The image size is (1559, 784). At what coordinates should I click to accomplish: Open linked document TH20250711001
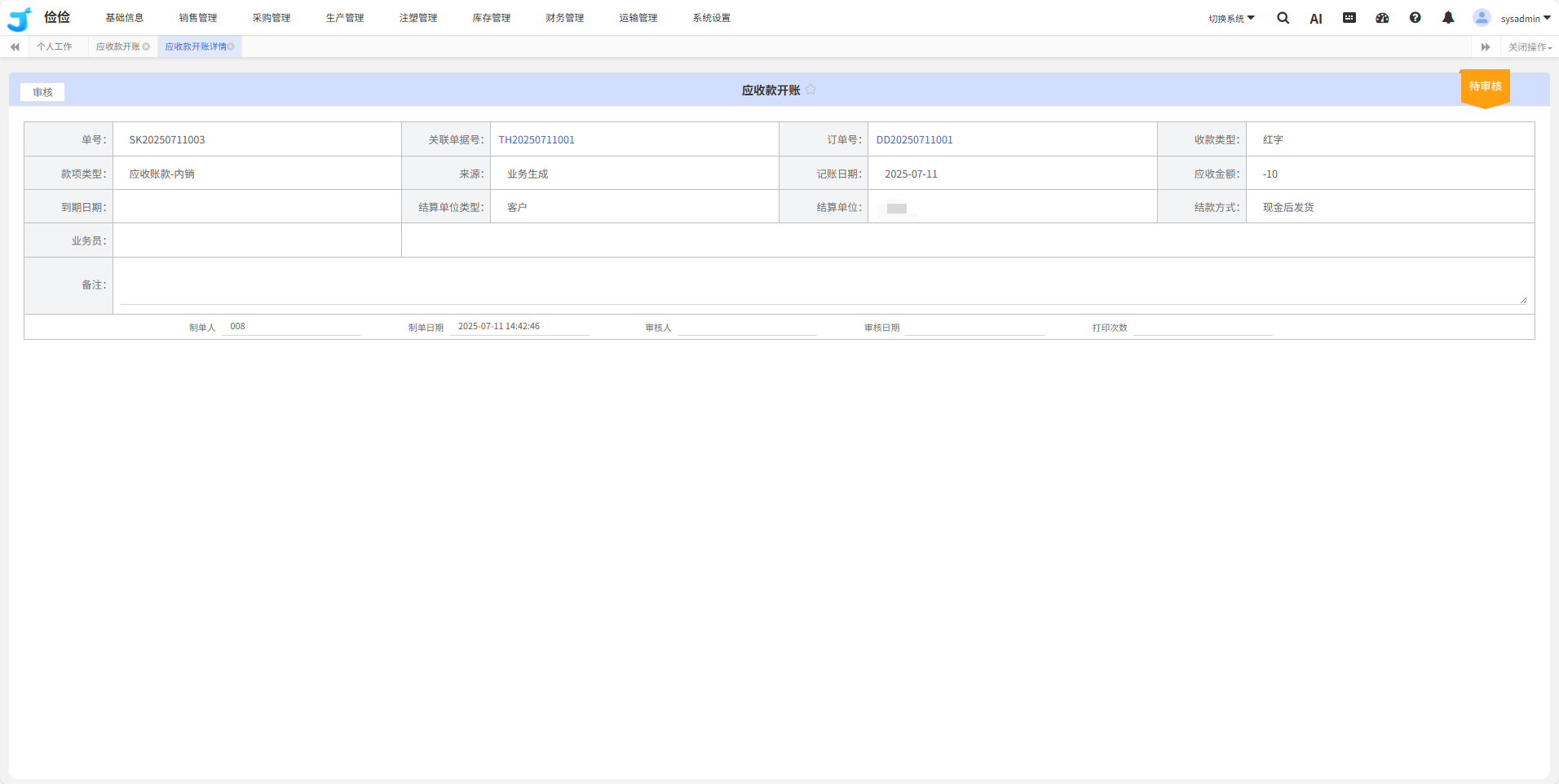coord(537,139)
